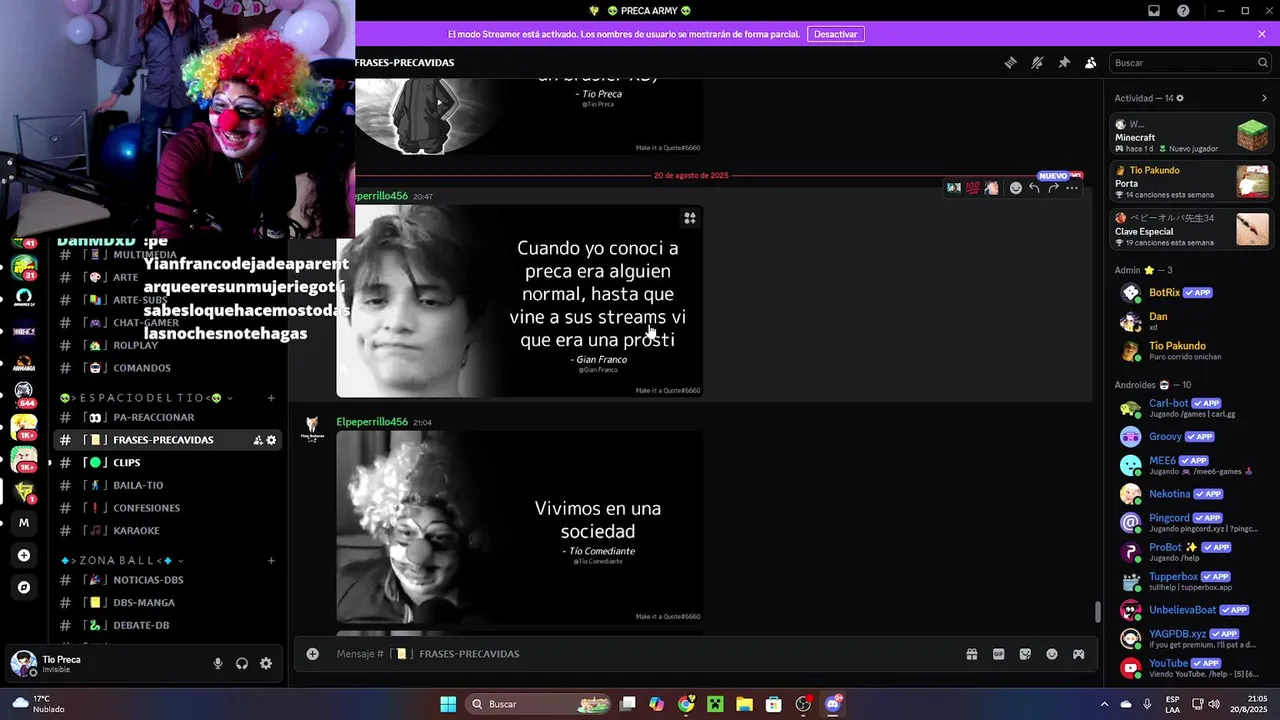Go to the CONFESIONES channel
Screen dimensions: 1280x720
click(166, 508)
